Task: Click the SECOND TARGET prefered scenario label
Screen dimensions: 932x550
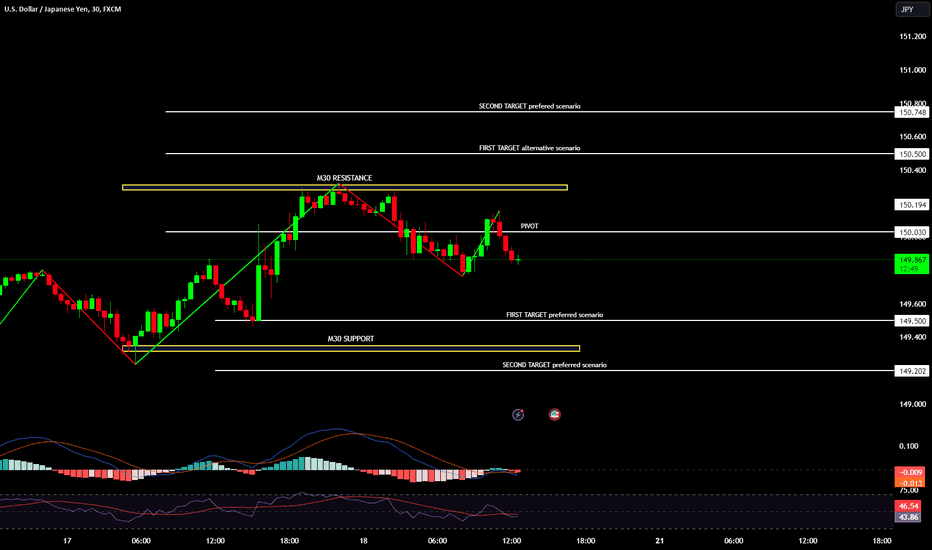Action: 530,106
